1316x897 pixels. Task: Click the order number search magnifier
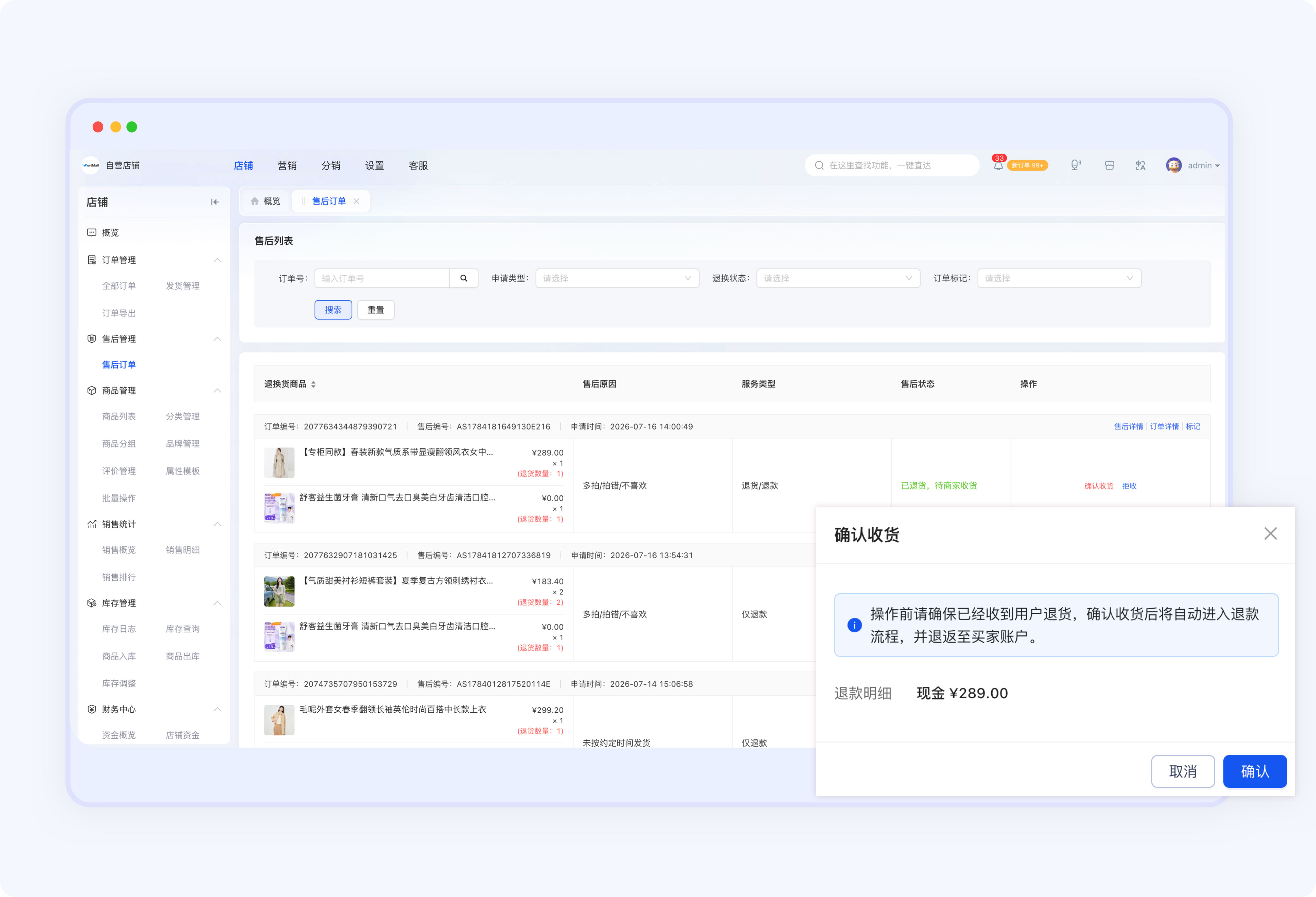tap(464, 278)
